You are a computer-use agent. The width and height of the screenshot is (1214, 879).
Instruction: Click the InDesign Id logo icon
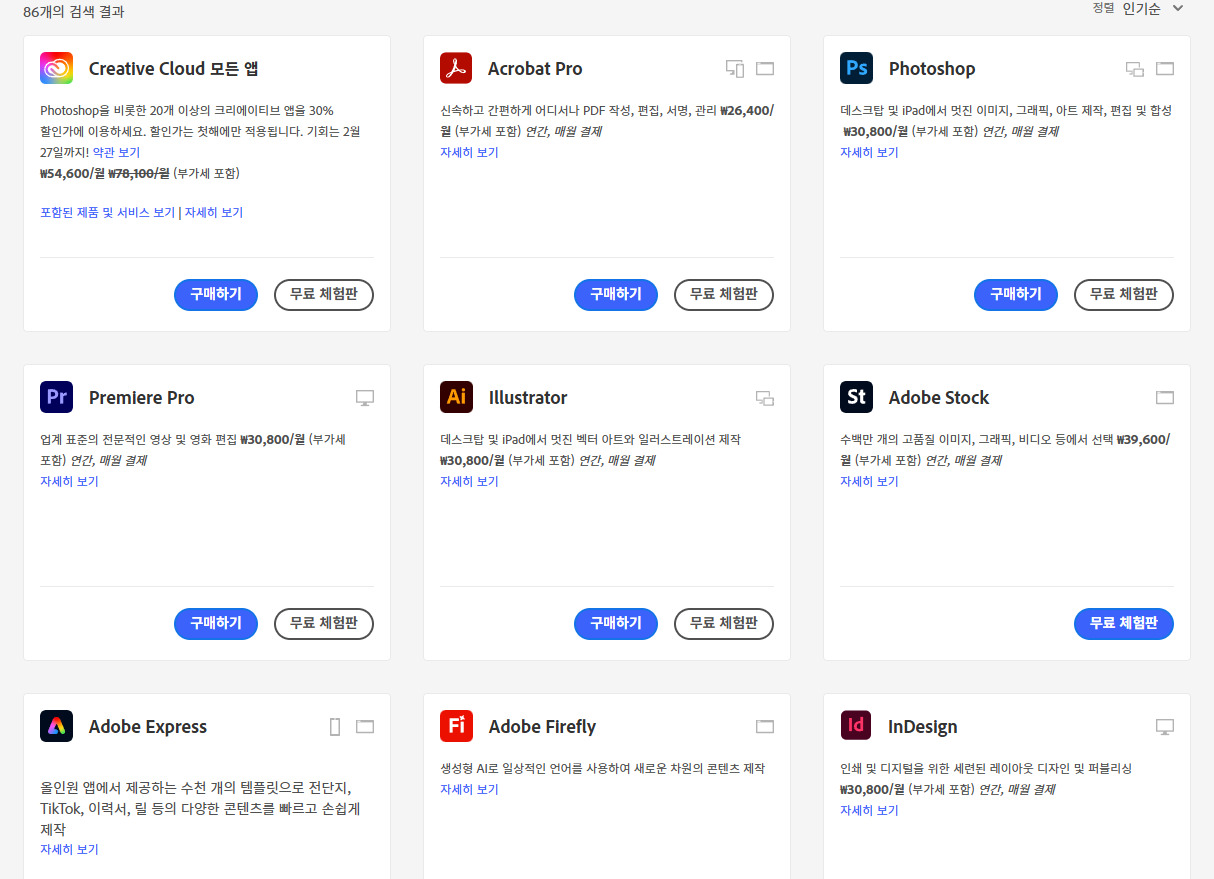pos(856,726)
